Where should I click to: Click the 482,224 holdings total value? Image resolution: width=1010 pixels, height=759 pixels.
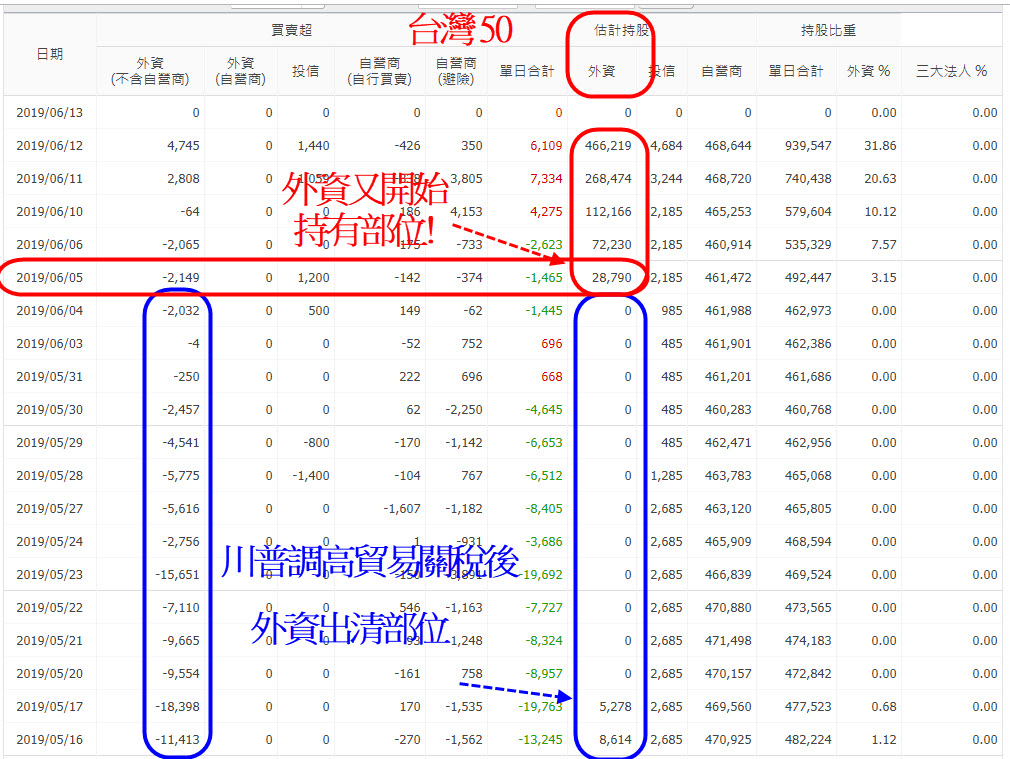tap(808, 740)
